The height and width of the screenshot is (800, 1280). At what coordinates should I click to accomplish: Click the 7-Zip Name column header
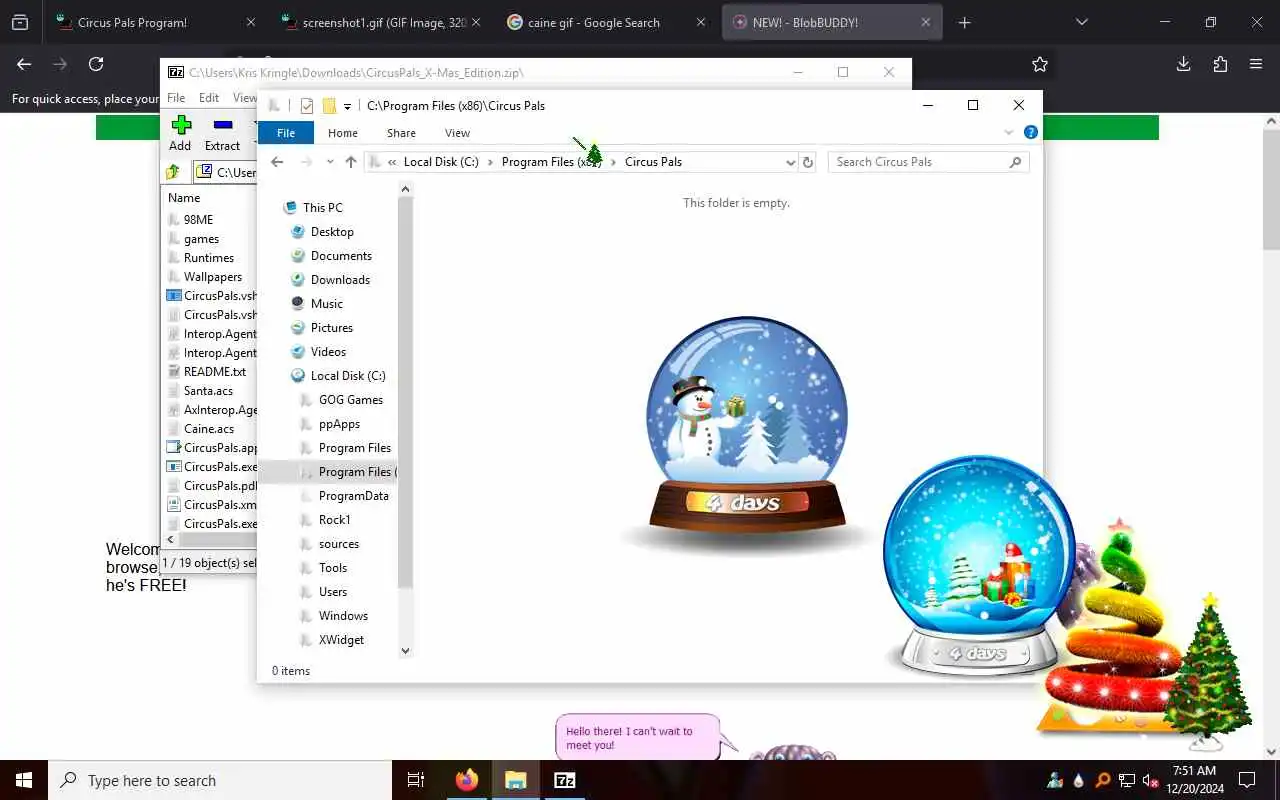[x=184, y=198]
